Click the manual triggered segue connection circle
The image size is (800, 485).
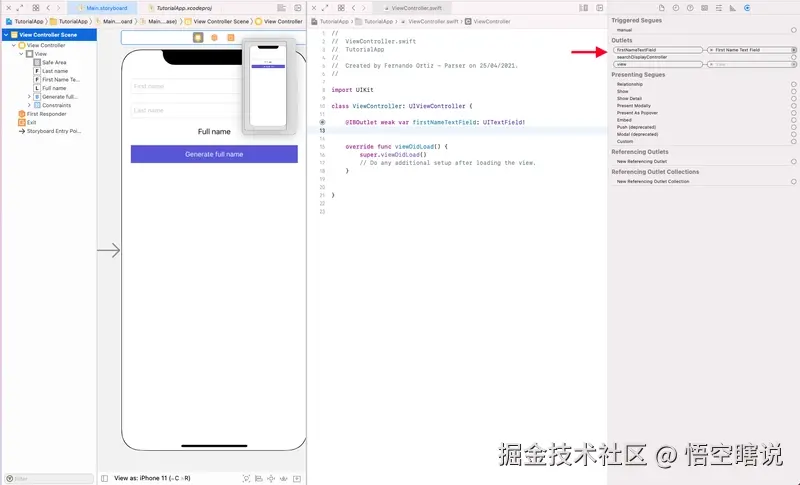pos(794,30)
